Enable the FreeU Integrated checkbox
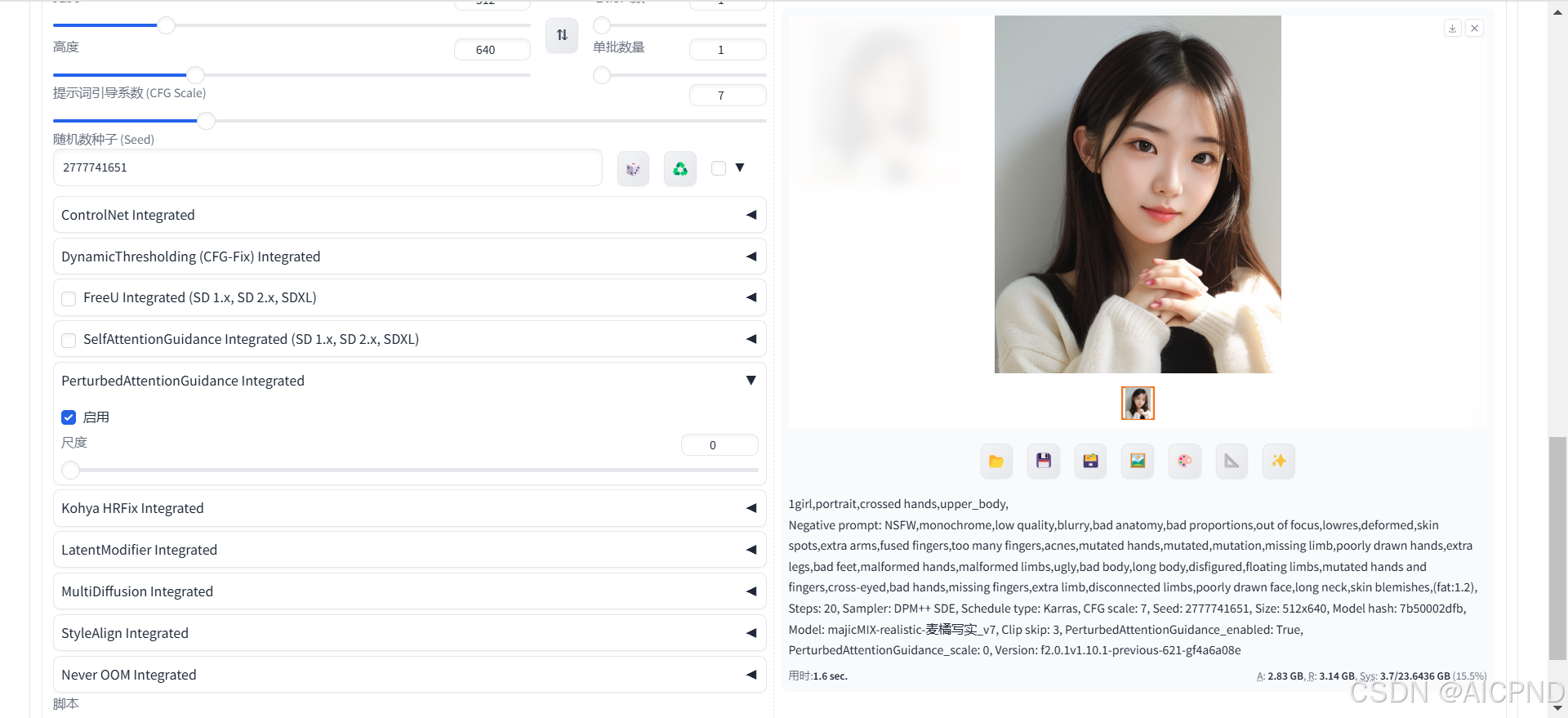1568x718 pixels. [69, 299]
